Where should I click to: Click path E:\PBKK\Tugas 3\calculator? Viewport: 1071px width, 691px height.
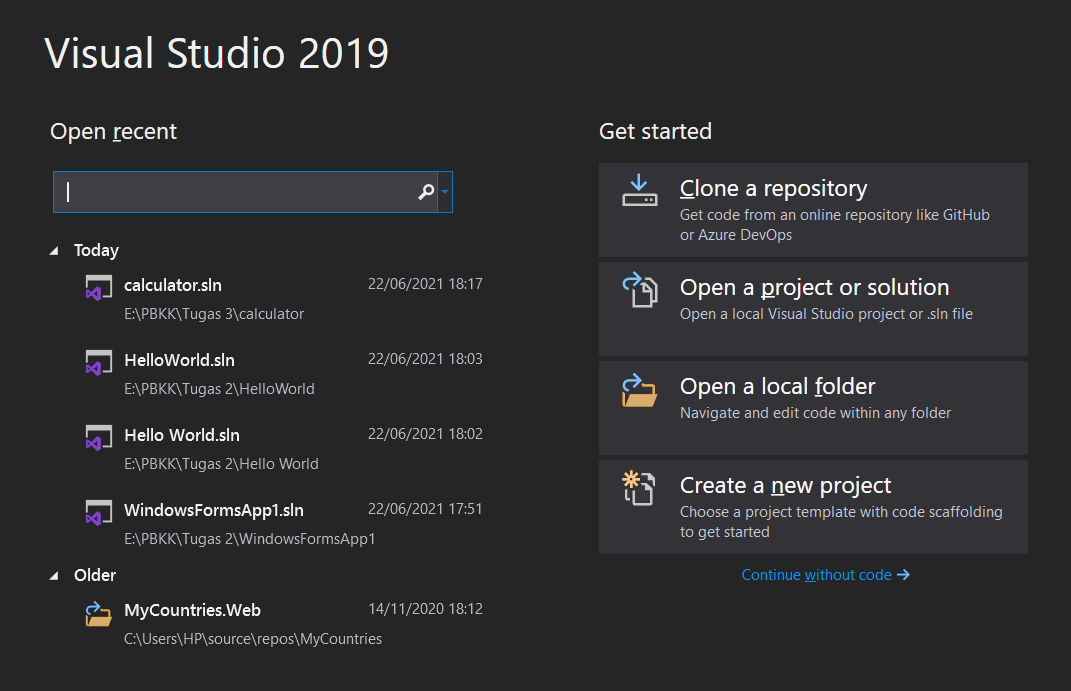(x=214, y=314)
